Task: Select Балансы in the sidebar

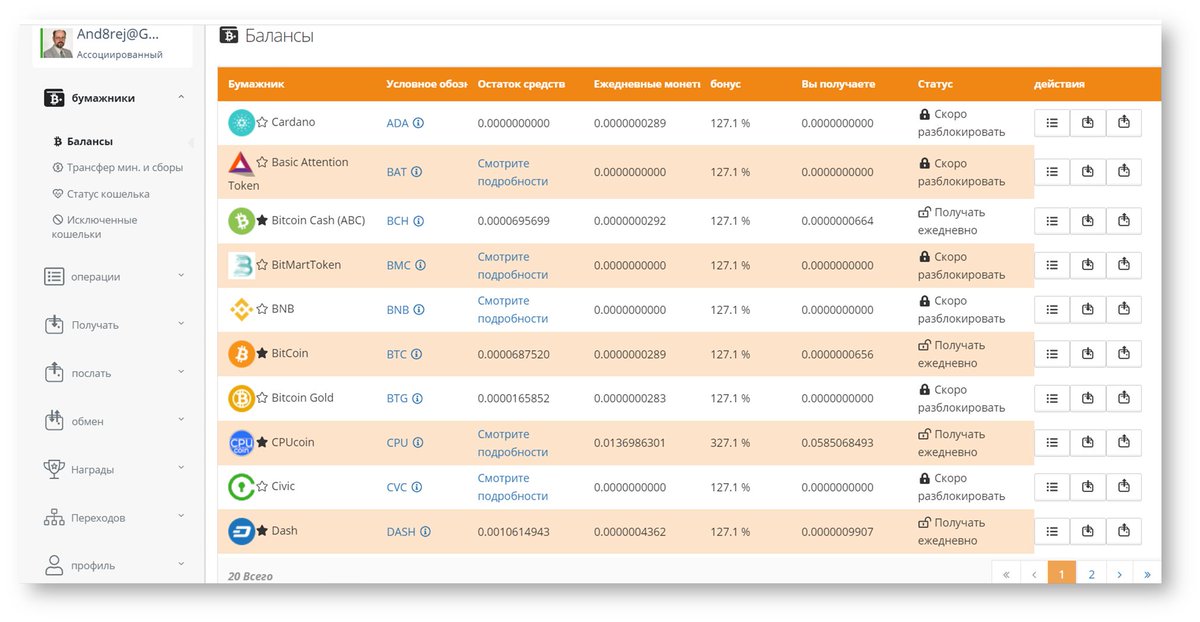Action: tap(83, 142)
